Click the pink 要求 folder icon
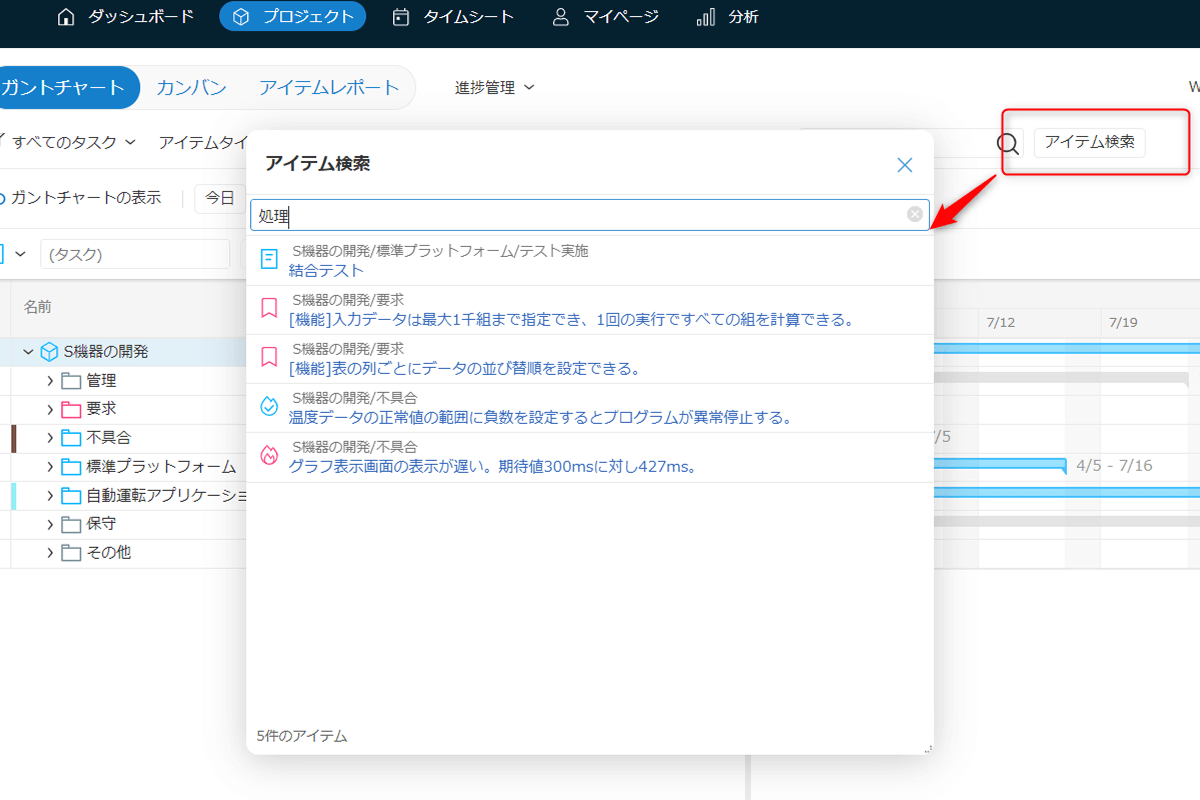 point(70,409)
